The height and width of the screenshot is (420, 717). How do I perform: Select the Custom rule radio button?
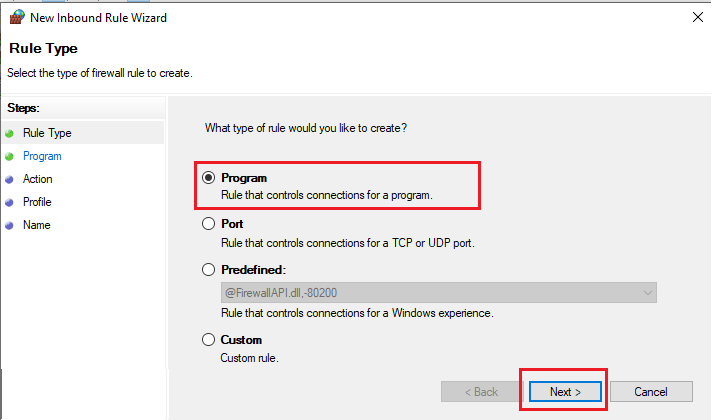tap(209, 339)
